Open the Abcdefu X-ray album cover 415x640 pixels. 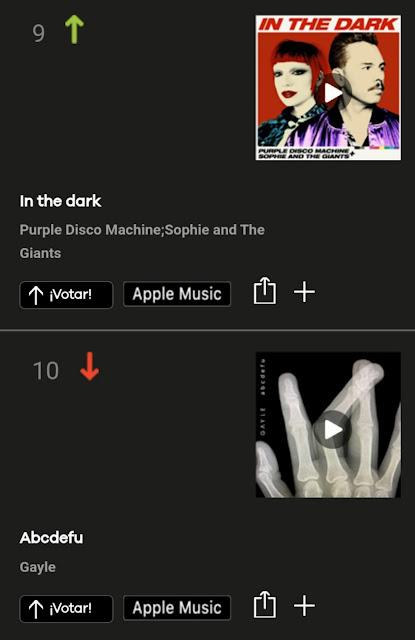[x=328, y=425]
